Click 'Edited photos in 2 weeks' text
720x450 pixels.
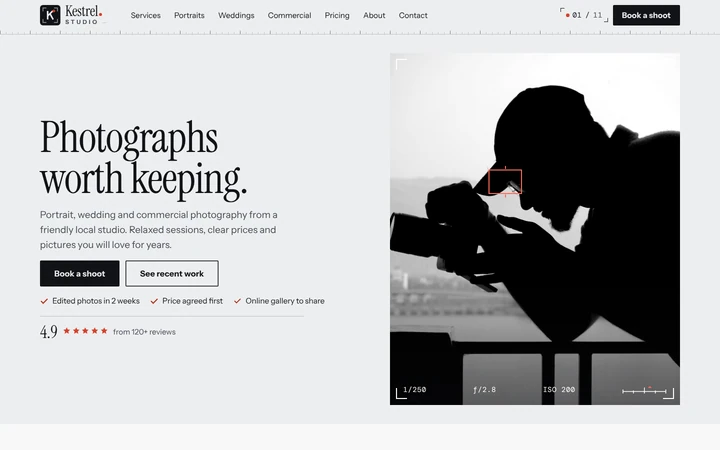click(x=96, y=301)
